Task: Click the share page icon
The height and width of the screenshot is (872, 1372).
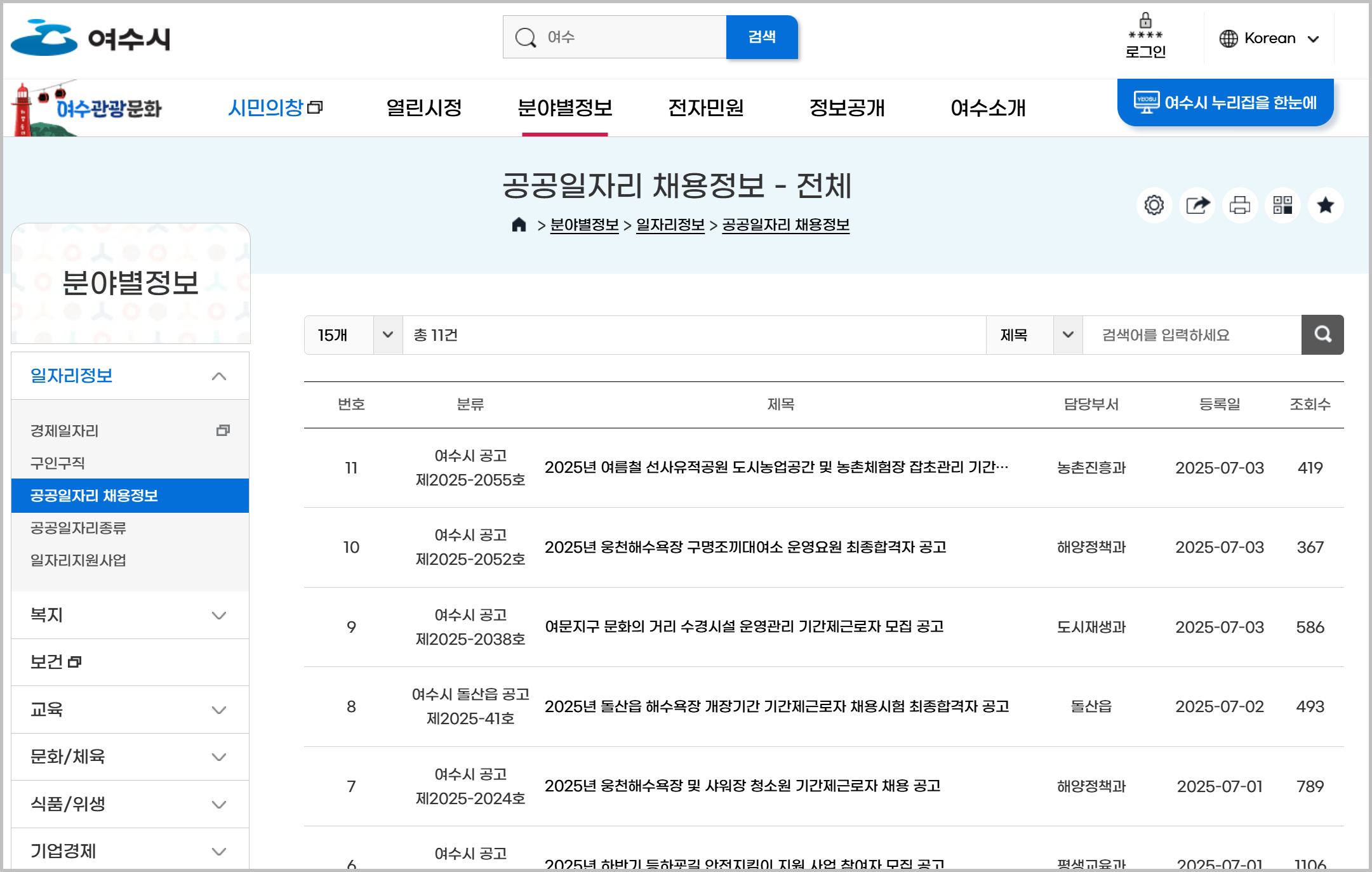Action: 1197,205
